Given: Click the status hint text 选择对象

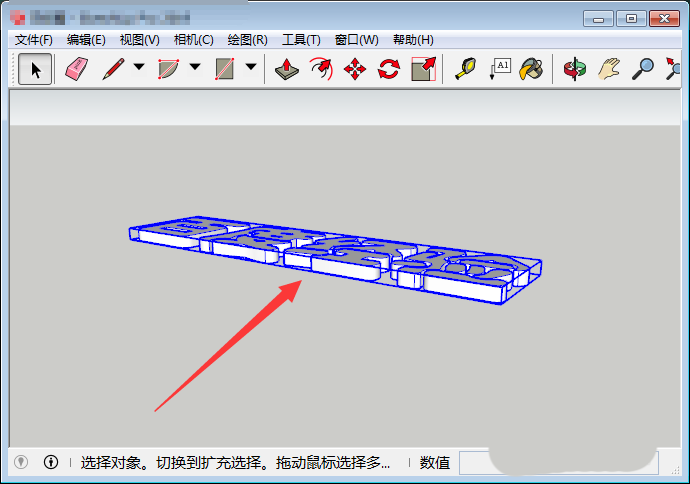Looking at the screenshot, I should click(115, 462).
